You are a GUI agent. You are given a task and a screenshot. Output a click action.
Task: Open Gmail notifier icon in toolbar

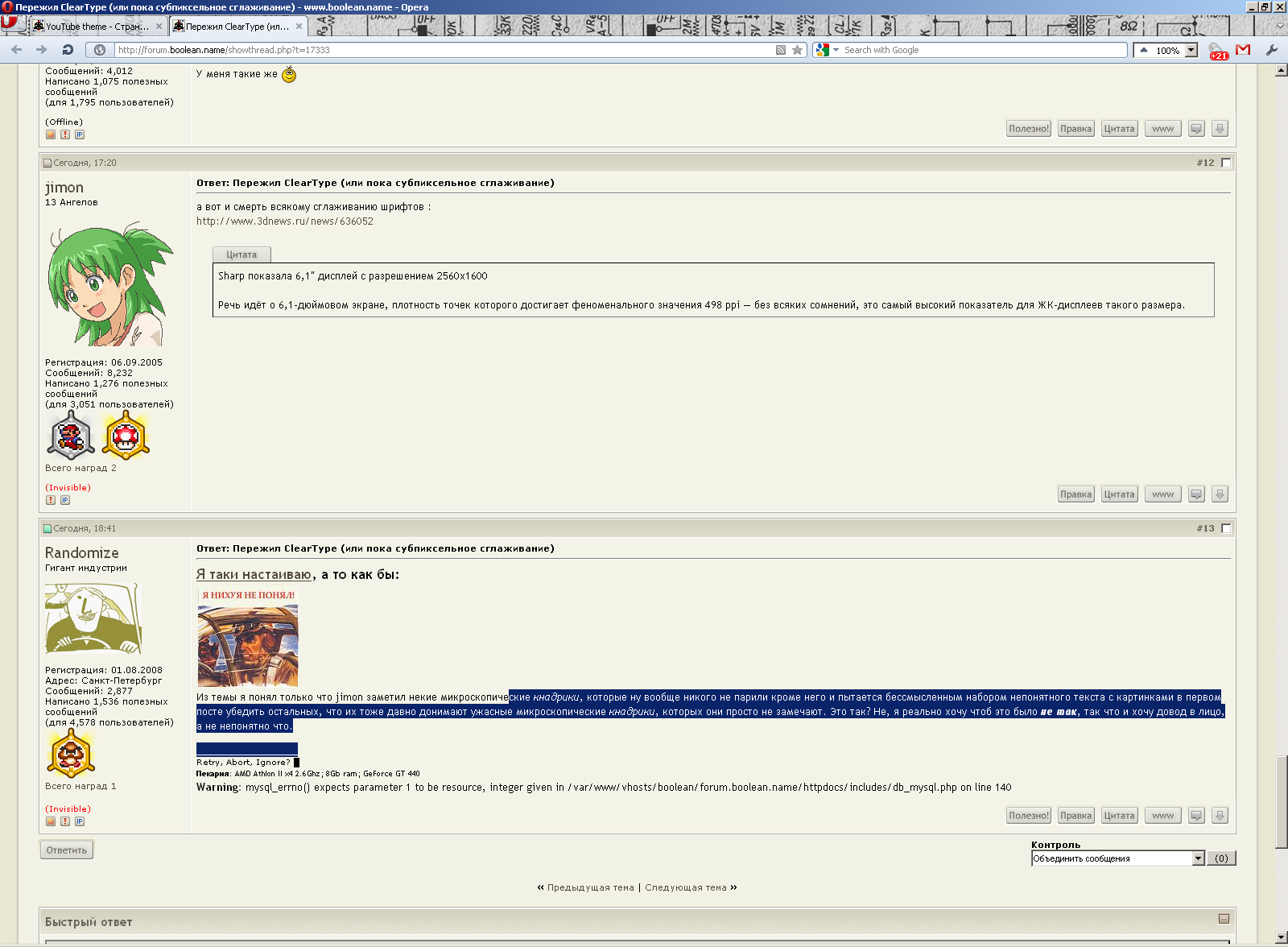pos(1243,50)
